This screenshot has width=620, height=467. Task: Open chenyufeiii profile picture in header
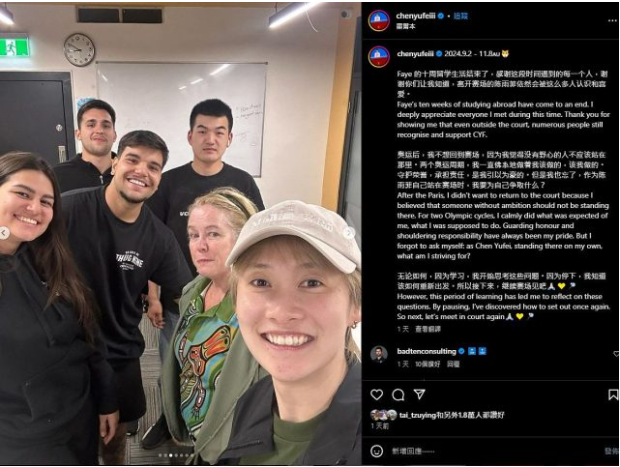tap(379, 21)
